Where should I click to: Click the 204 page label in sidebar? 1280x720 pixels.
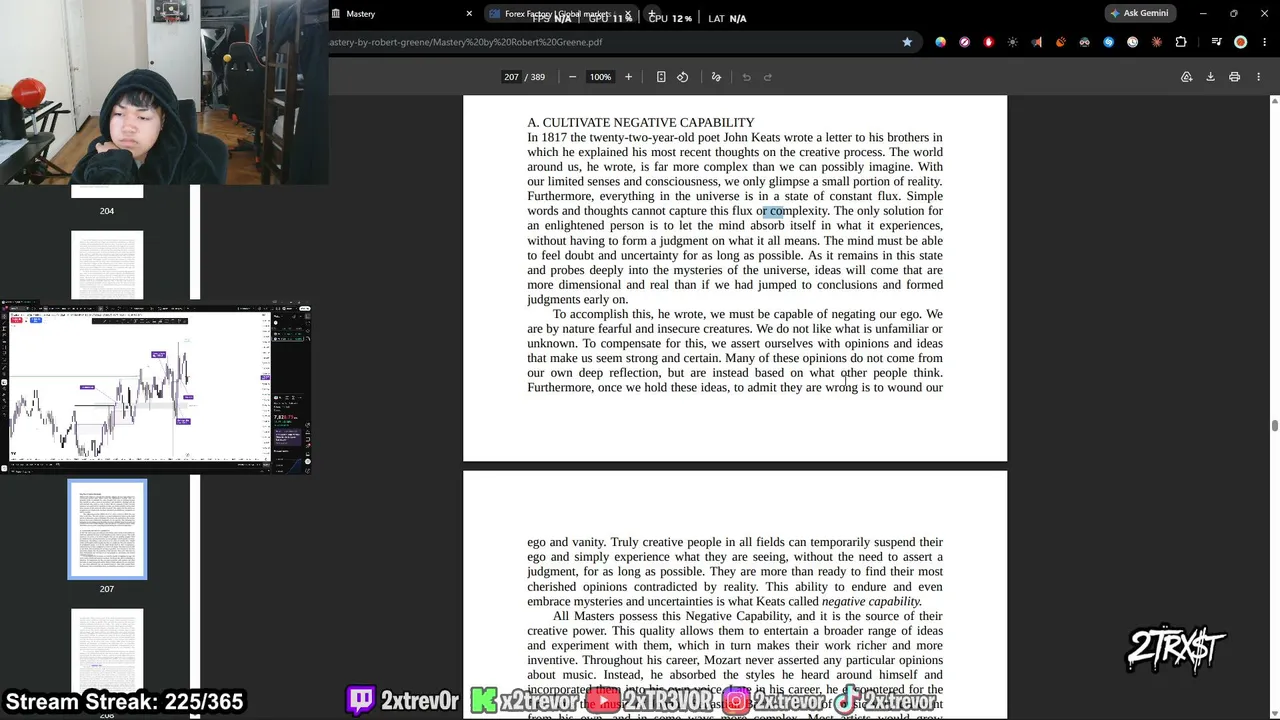pos(107,211)
